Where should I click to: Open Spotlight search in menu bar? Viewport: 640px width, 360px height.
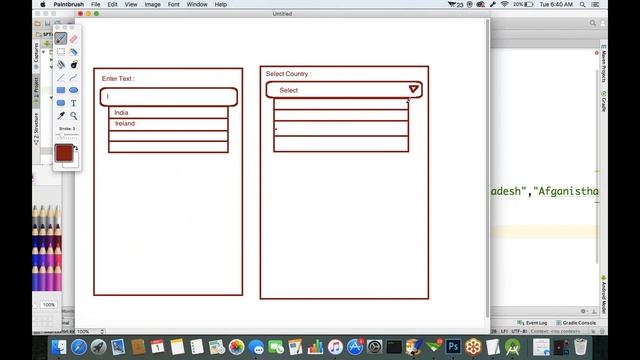coord(582,4)
